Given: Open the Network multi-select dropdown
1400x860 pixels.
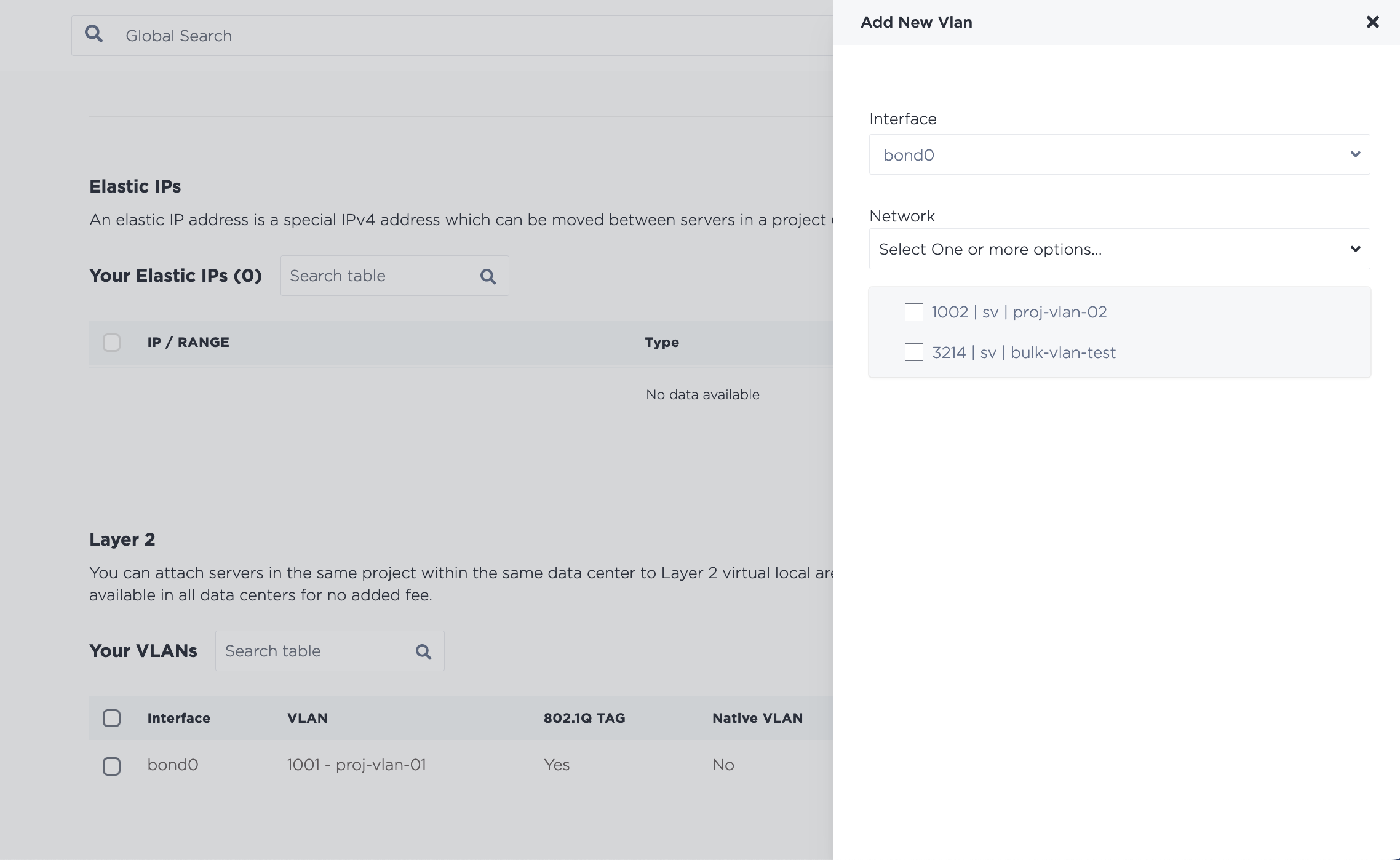Looking at the screenshot, I should click(x=1120, y=249).
